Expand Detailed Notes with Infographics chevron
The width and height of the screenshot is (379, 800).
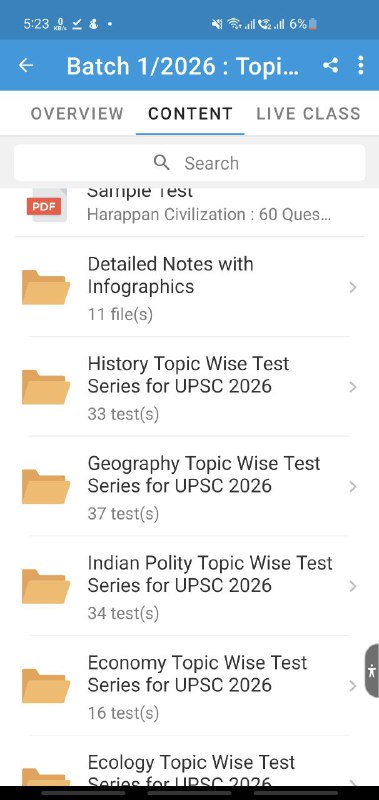pyautogui.click(x=352, y=288)
